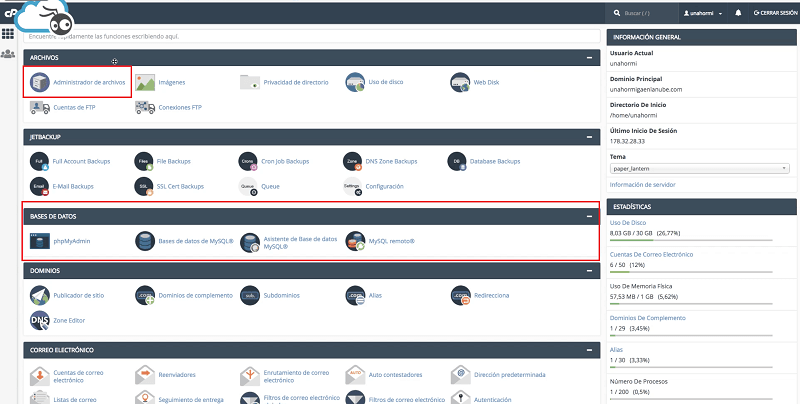Screen dimensions: 800x404
Task: Open the File Backups icon
Action: 144,161
